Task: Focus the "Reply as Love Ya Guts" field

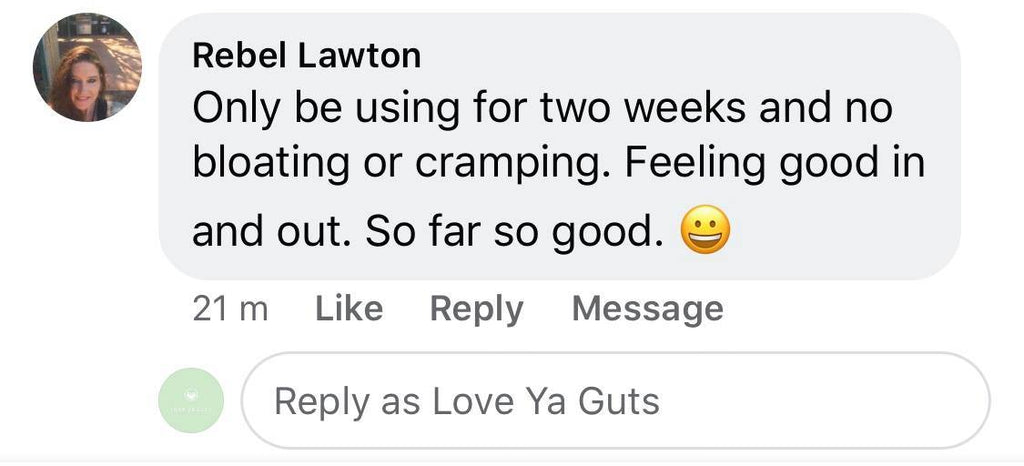Action: click(615, 402)
